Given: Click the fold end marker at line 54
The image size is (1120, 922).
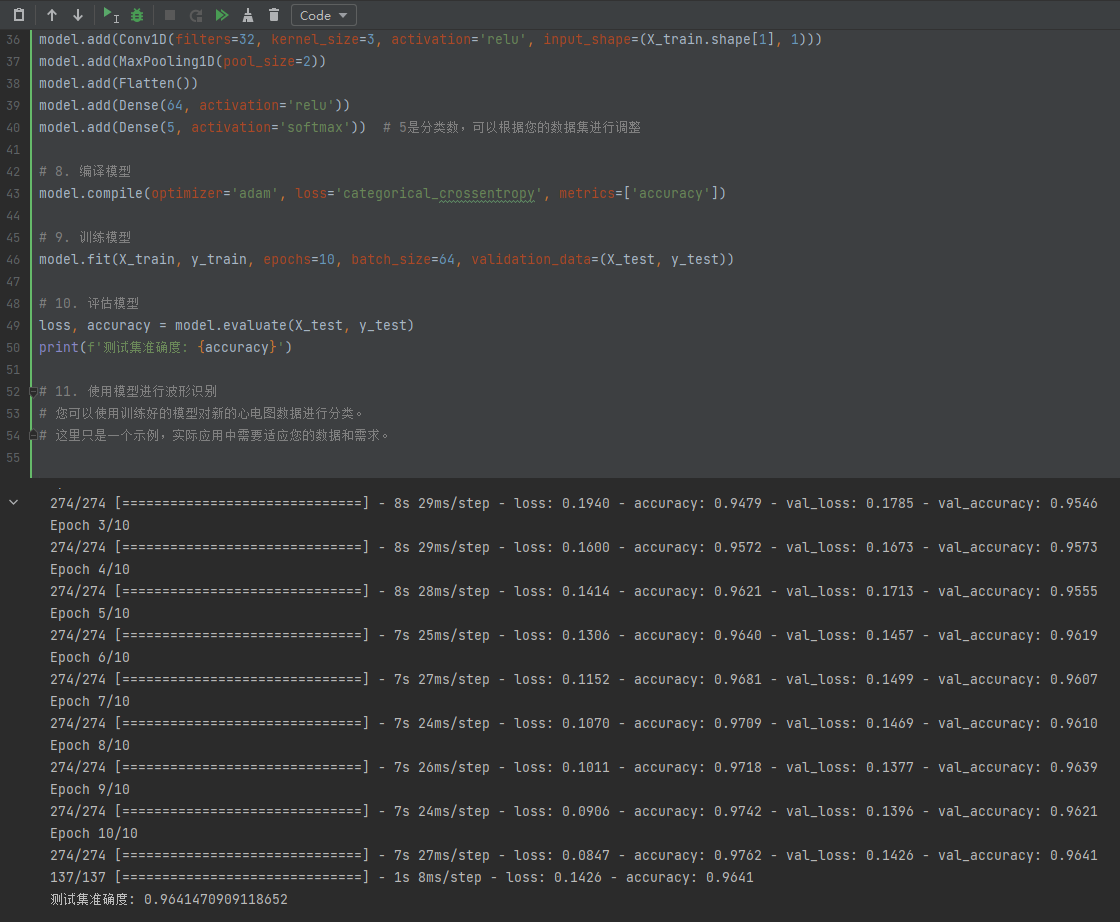Looking at the screenshot, I should point(33,435).
